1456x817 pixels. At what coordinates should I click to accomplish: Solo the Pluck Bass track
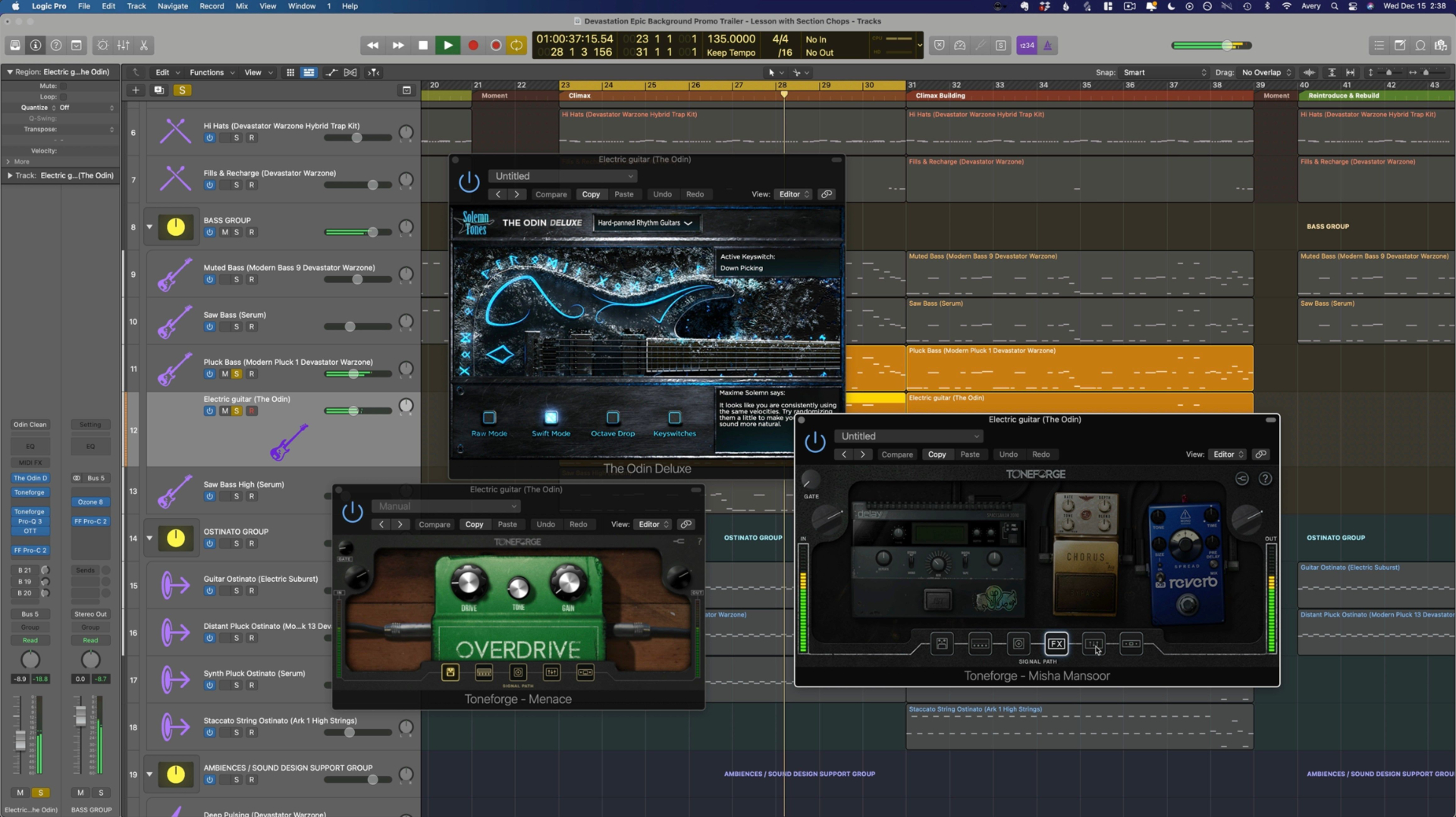[x=237, y=374]
